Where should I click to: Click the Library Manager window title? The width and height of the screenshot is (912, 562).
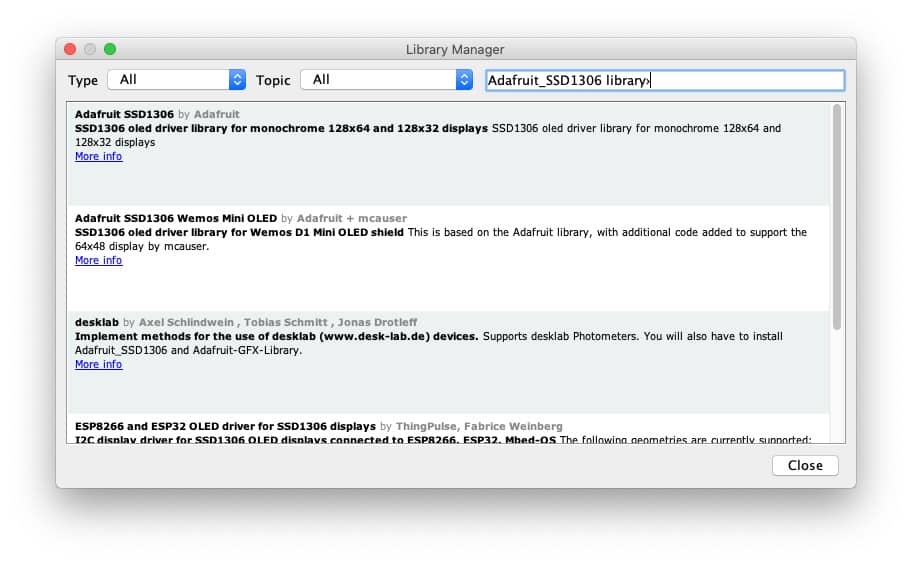tap(455, 49)
